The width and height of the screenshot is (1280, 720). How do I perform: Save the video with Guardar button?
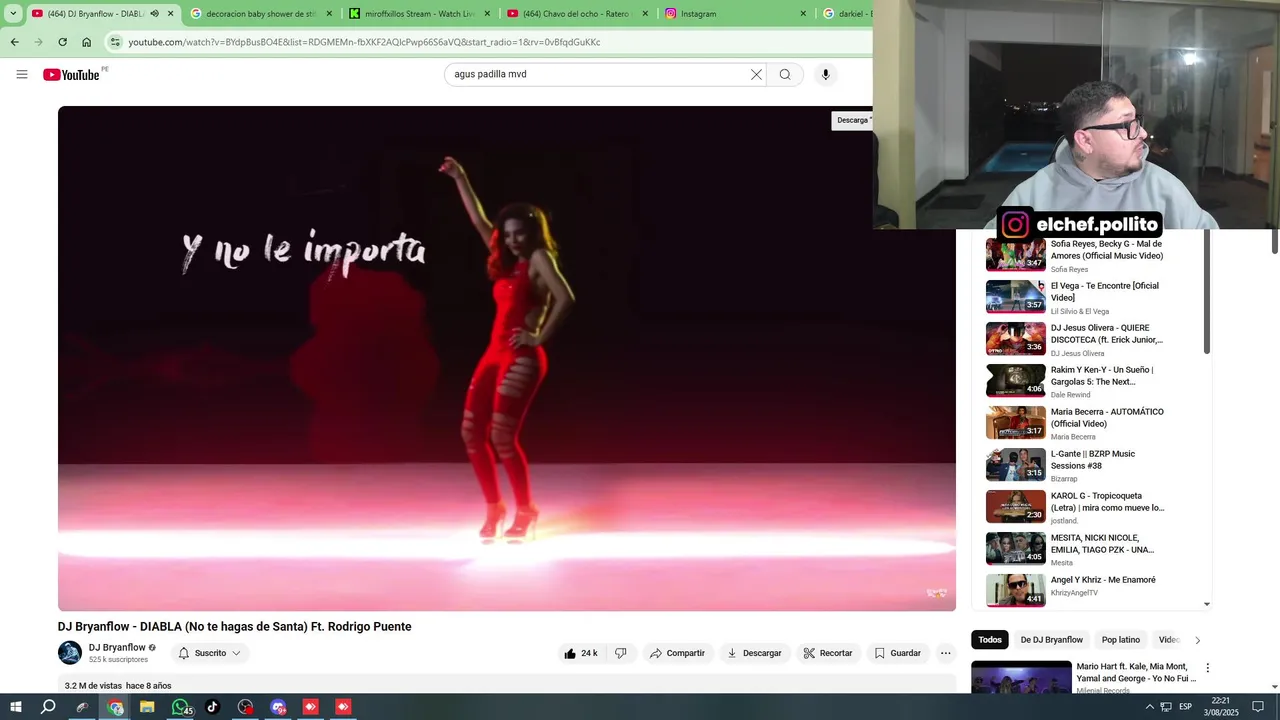(x=897, y=653)
